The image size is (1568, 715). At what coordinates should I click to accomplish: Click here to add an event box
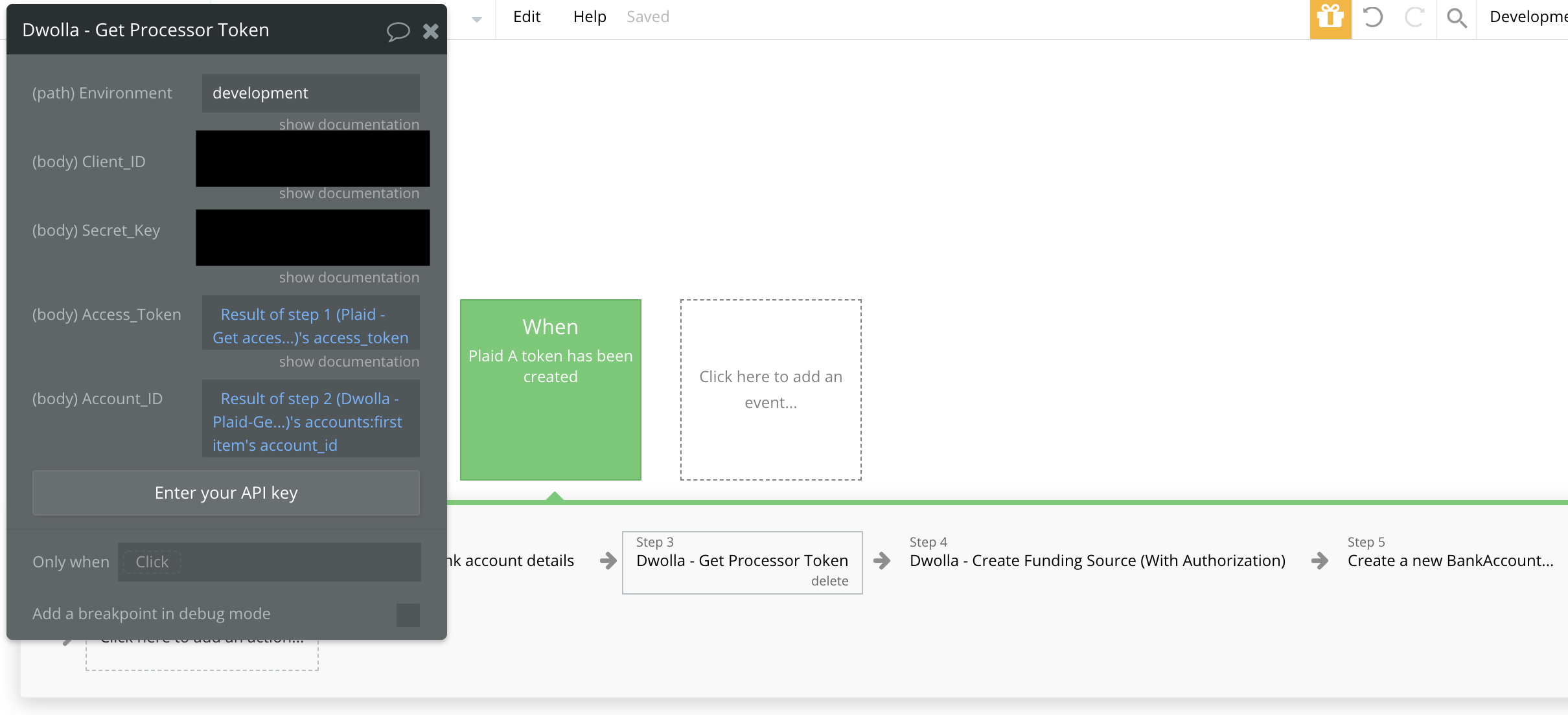tap(771, 390)
